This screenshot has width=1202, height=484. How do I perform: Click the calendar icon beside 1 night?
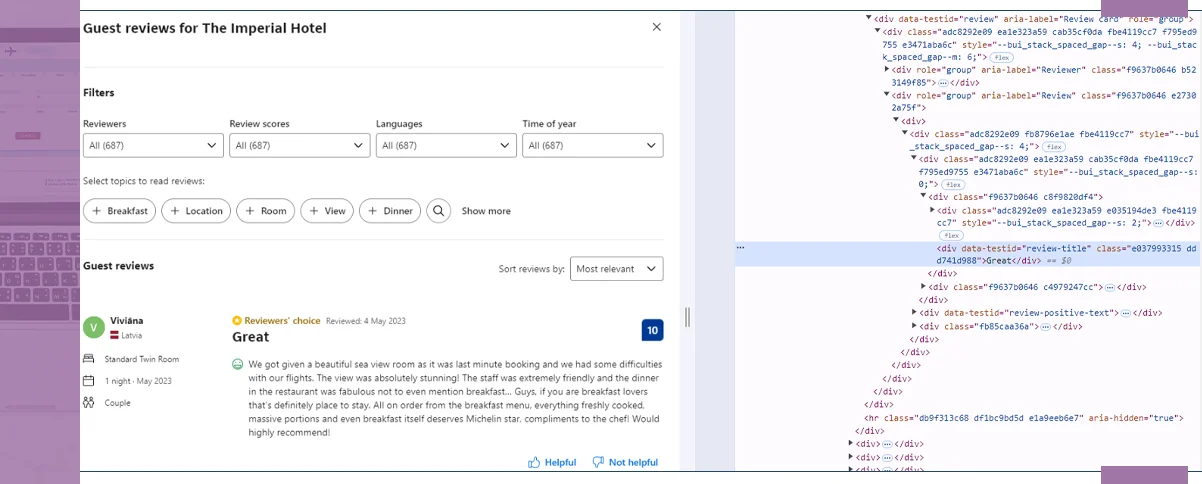(x=88, y=381)
